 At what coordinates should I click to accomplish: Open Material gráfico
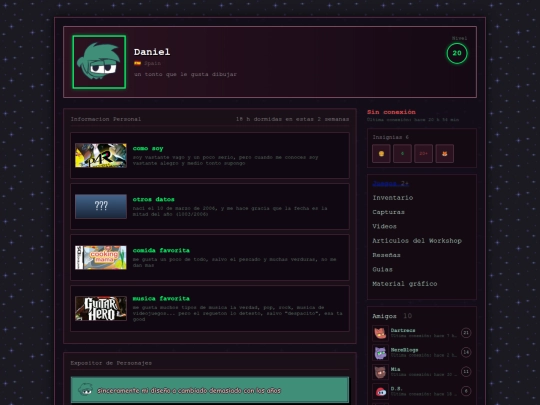[x=405, y=284]
